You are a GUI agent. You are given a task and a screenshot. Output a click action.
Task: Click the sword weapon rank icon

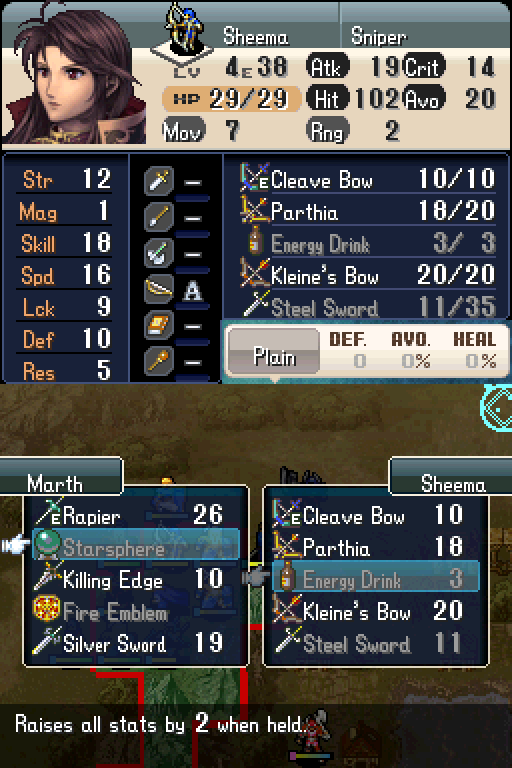coord(159,180)
